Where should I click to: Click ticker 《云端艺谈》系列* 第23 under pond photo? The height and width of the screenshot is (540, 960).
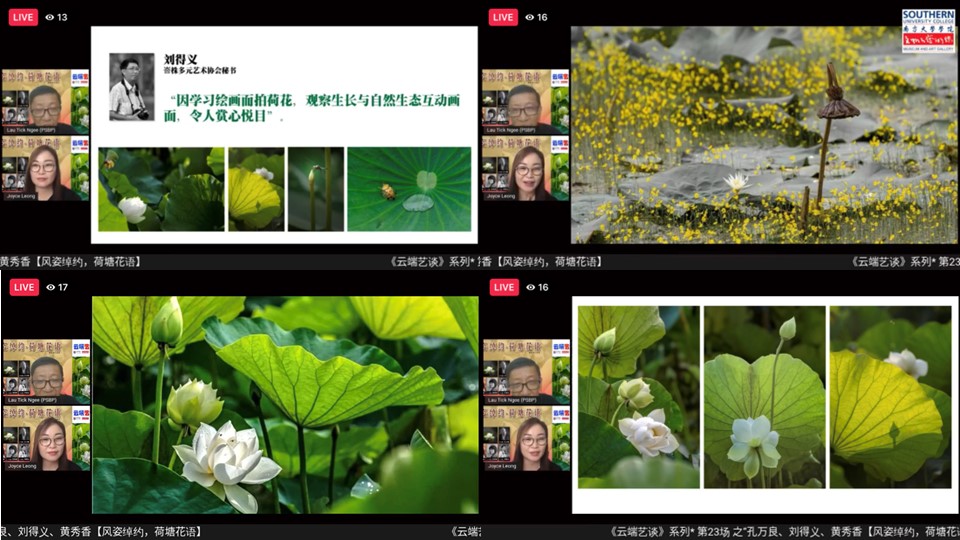coord(905,261)
